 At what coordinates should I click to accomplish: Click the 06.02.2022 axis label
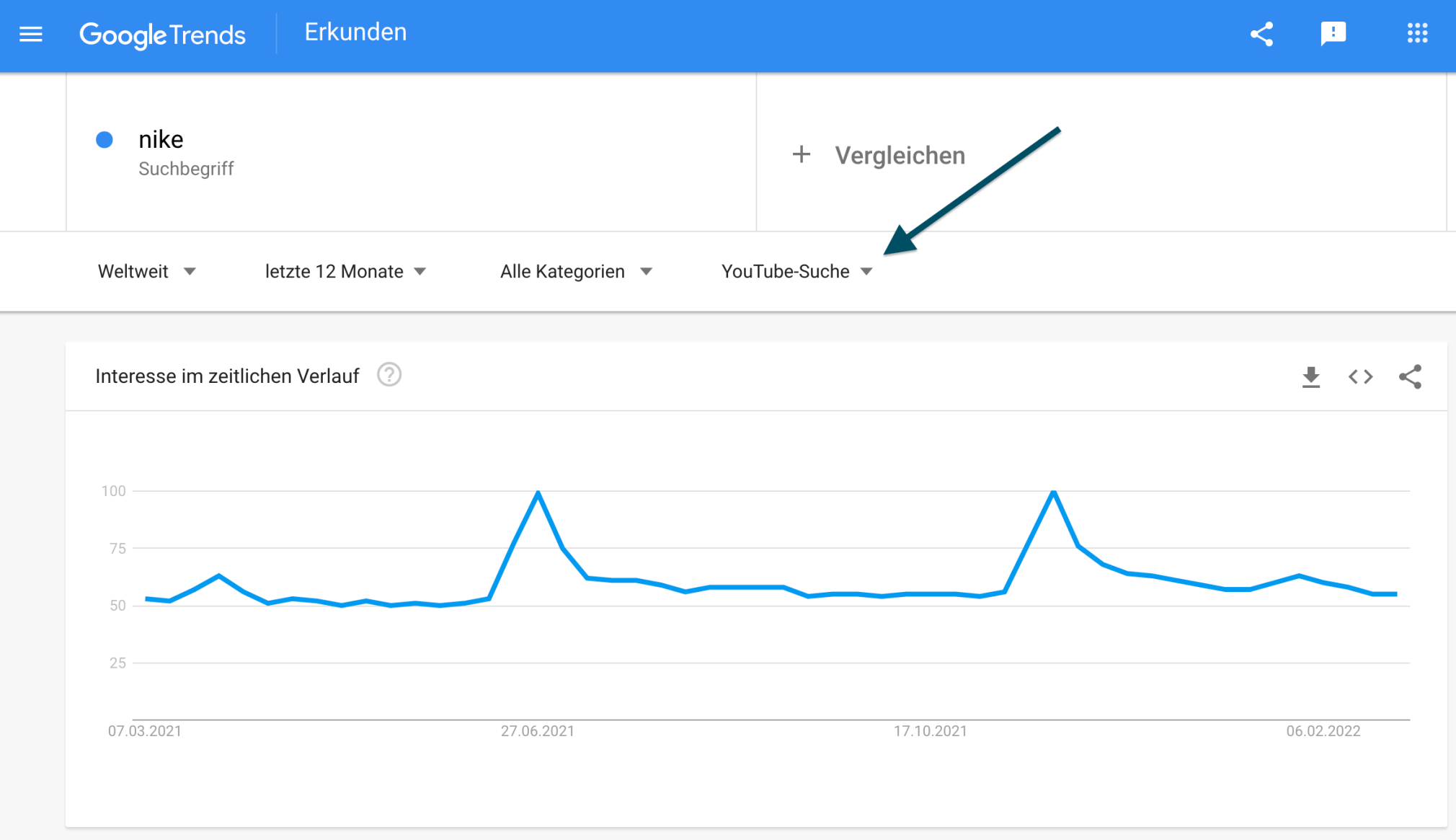tap(1323, 730)
